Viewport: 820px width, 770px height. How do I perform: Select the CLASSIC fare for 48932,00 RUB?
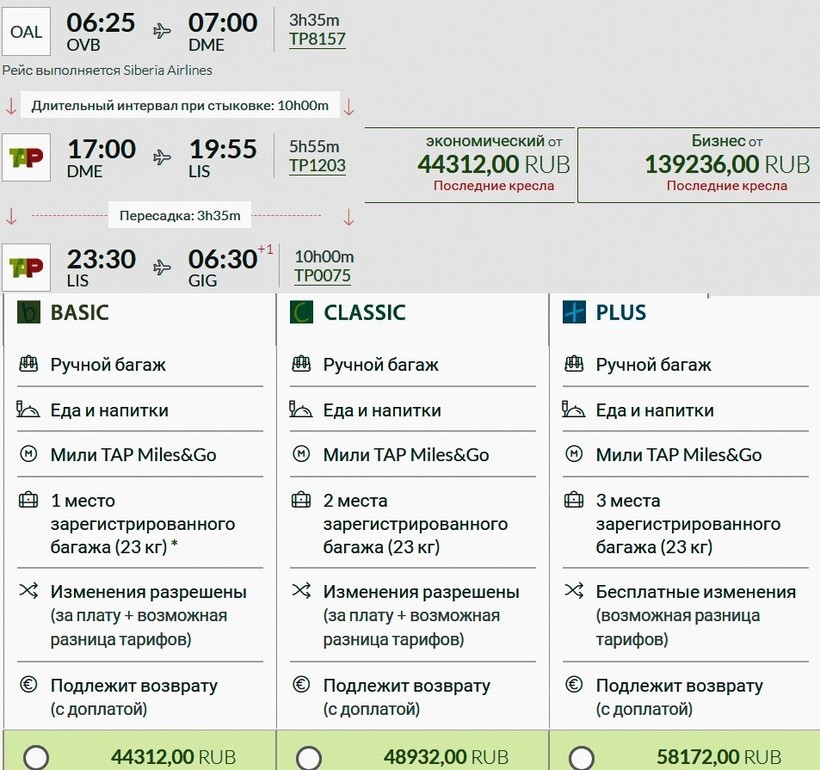309,757
